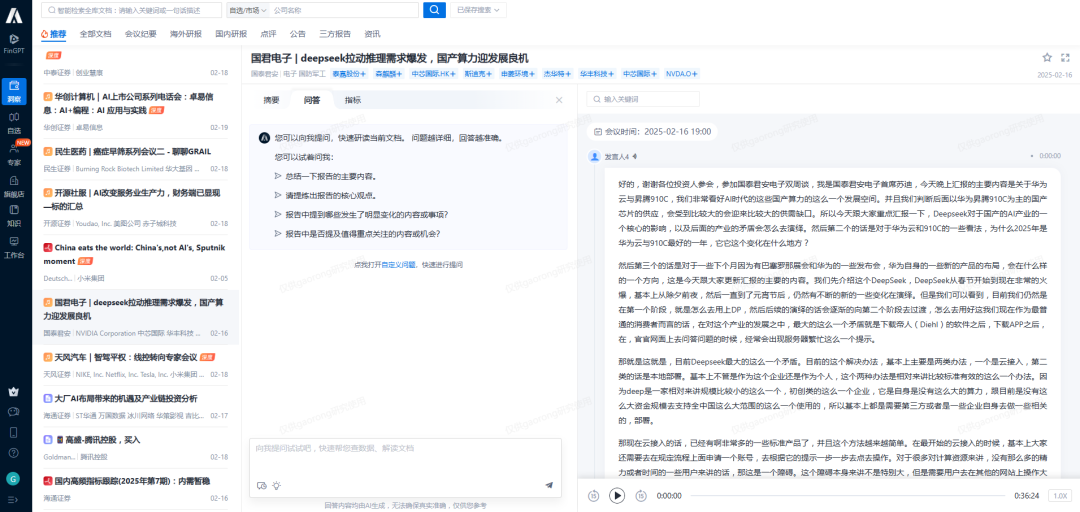Play the meeting audio recording
The width and height of the screenshot is (1080, 512).
(x=617, y=495)
